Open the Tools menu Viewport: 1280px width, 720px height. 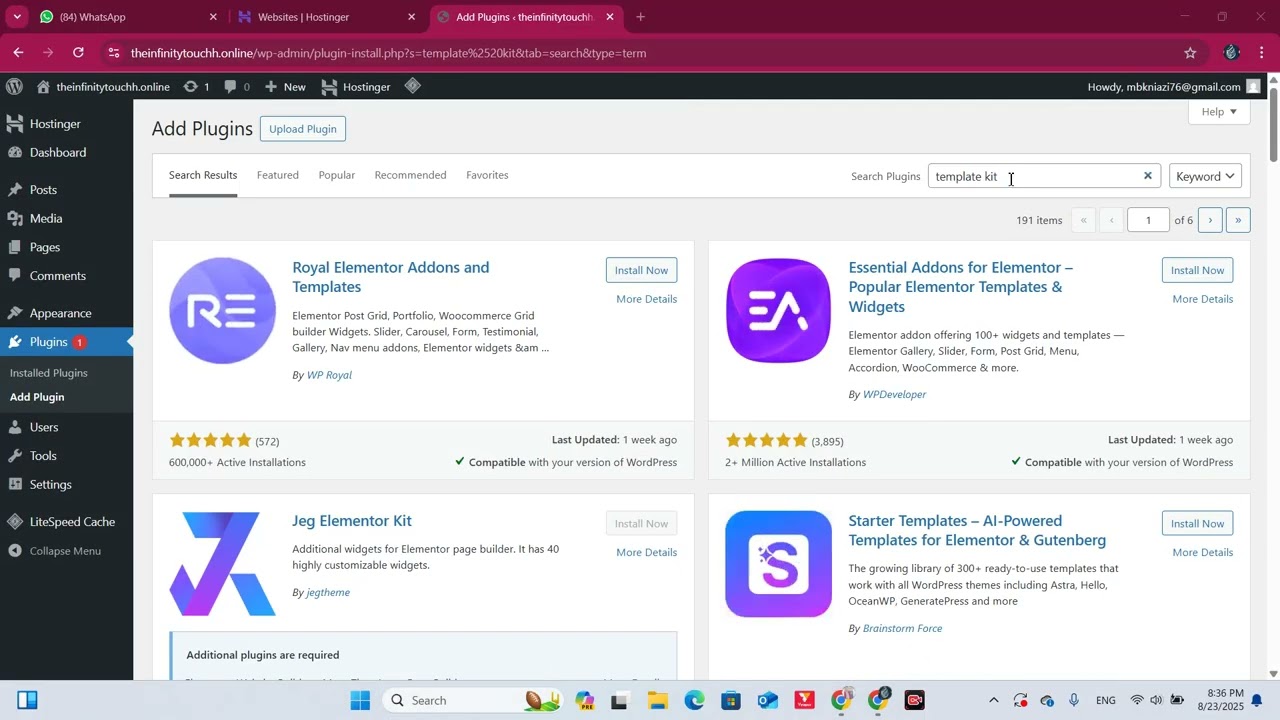click(66, 456)
